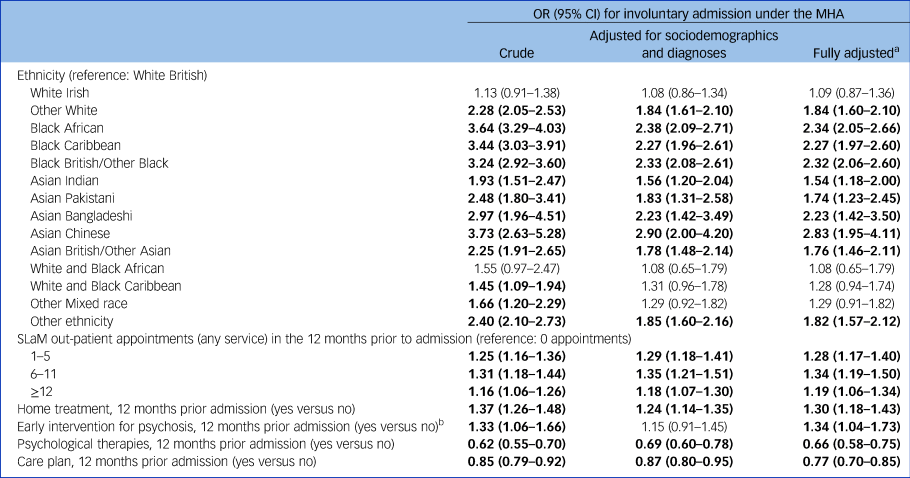Screen dimensions: 910x478
Task: Select the '6–11' appointments row label
Action: click(42, 373)
